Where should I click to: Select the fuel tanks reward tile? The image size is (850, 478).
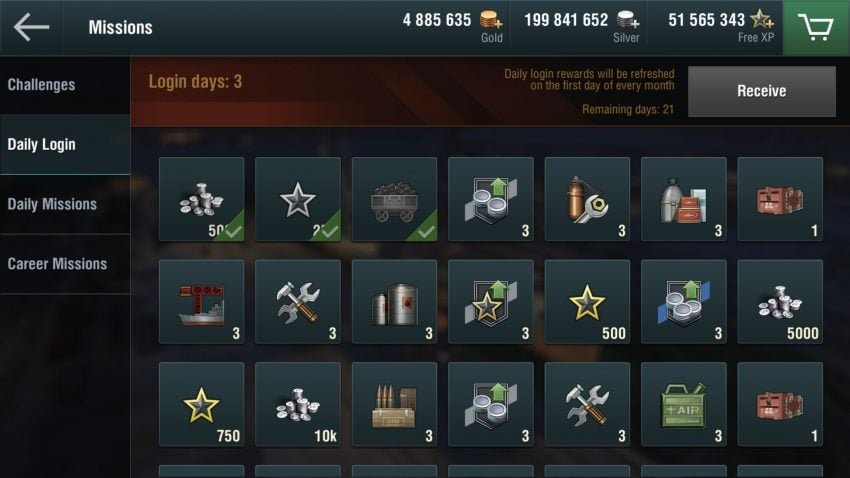click(x=394, y=301)
